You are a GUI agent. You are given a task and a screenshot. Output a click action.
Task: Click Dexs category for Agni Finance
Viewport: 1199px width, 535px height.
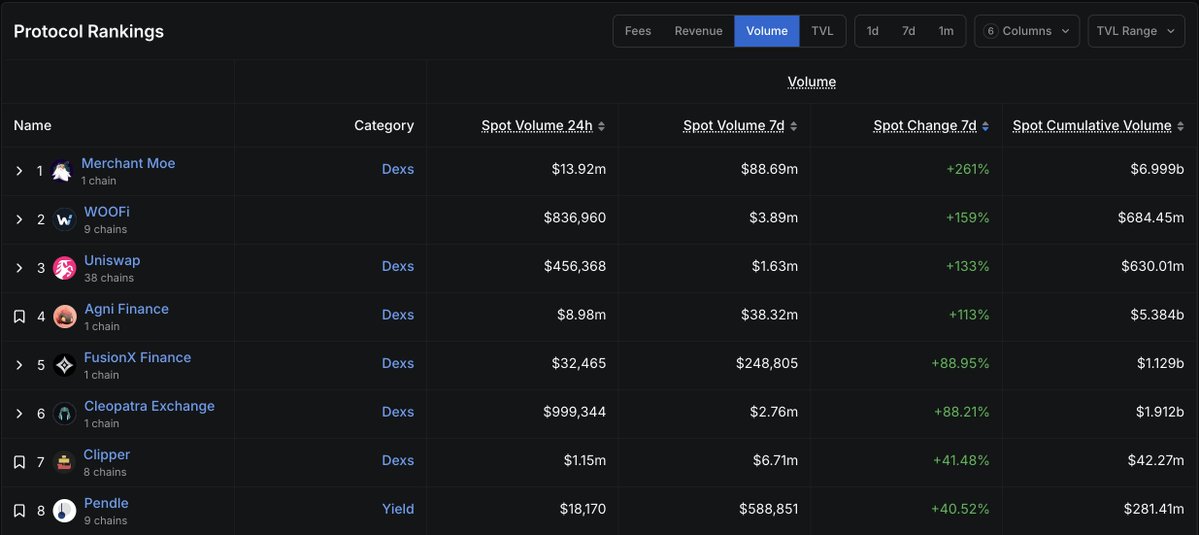[x=398, y=315]
